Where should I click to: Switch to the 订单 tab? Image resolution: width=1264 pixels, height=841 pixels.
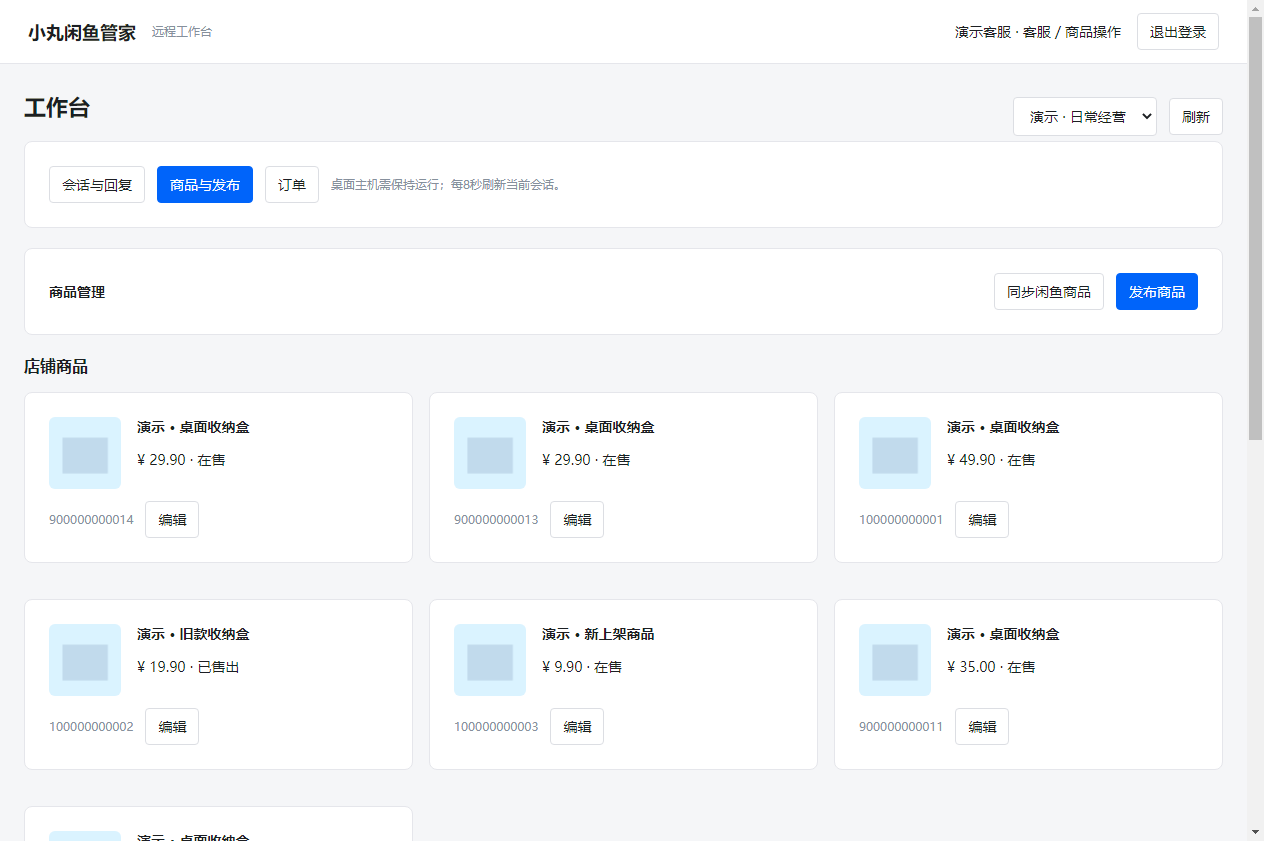coord(292,185)
